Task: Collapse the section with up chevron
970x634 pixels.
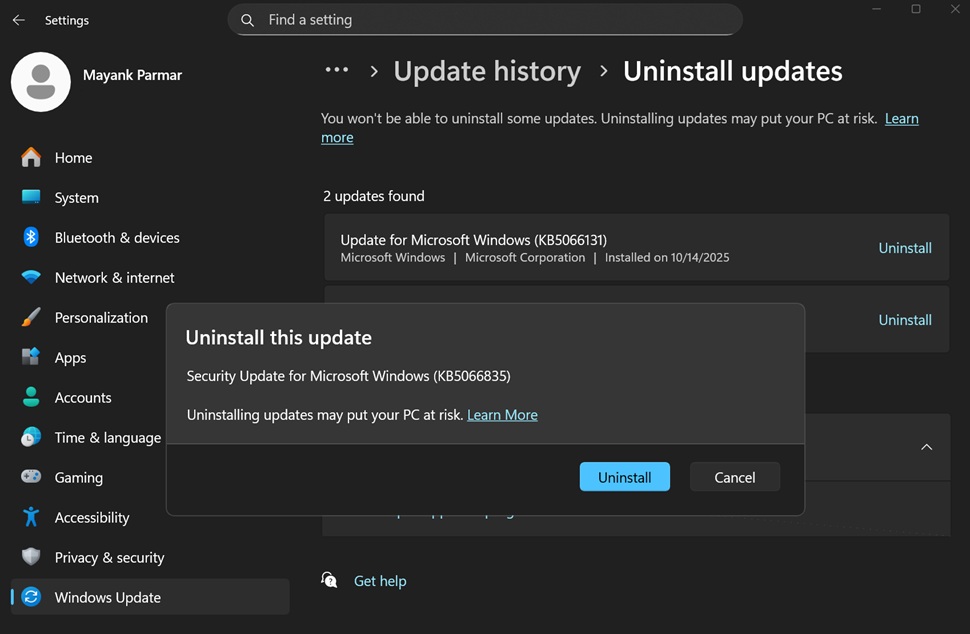Action: coord(926,447)
